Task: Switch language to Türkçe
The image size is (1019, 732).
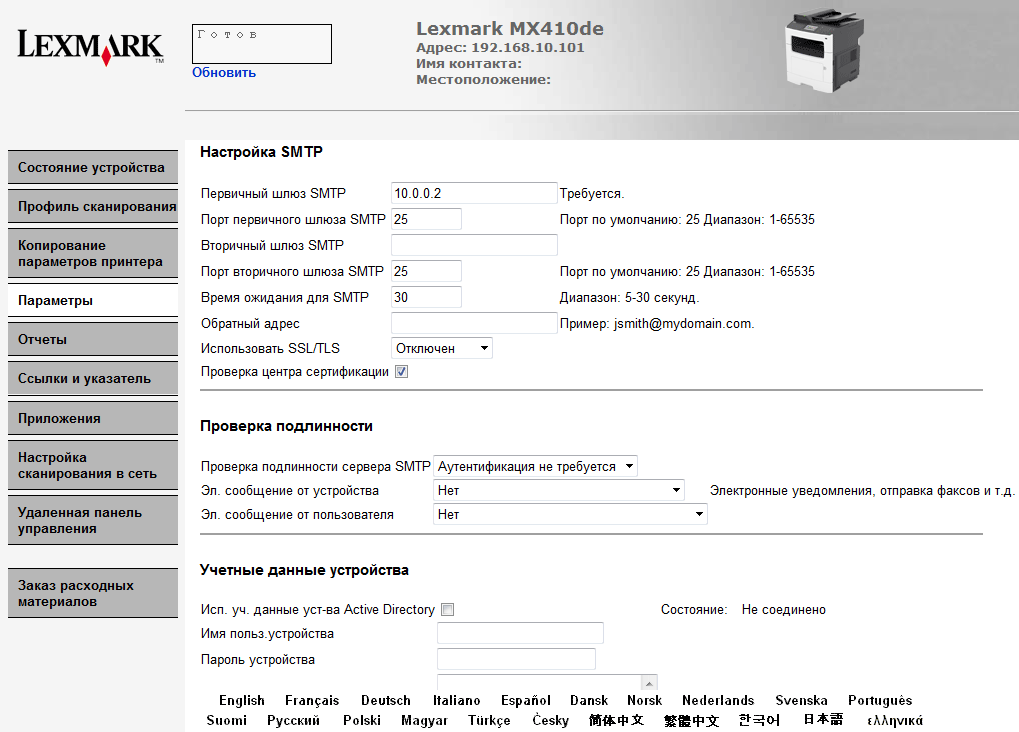Action: 489,720
